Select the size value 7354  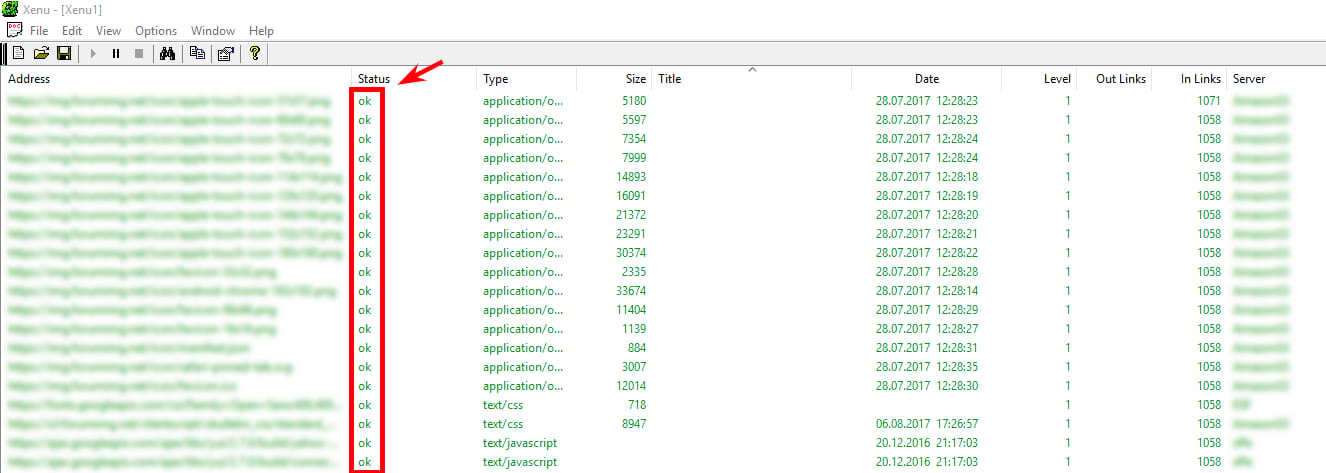[x=634, y=139]
